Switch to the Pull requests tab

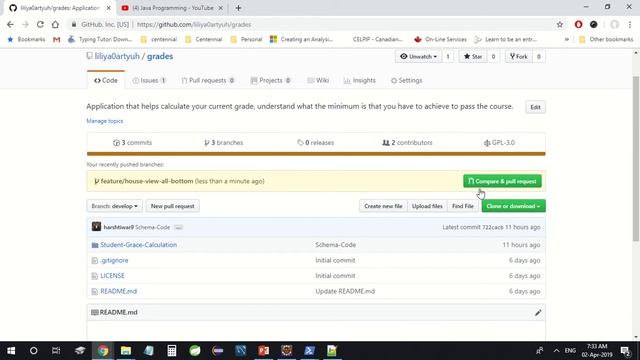(208, 80)
